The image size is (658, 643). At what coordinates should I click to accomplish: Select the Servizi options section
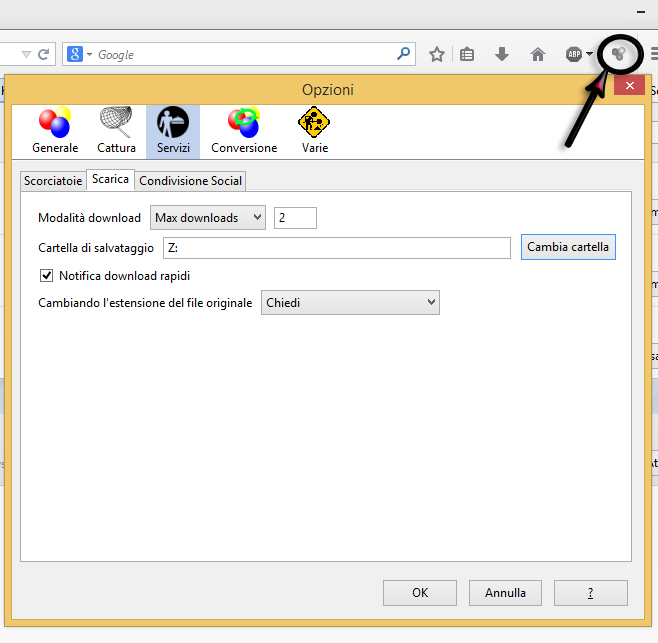click(x=173, y=131)
